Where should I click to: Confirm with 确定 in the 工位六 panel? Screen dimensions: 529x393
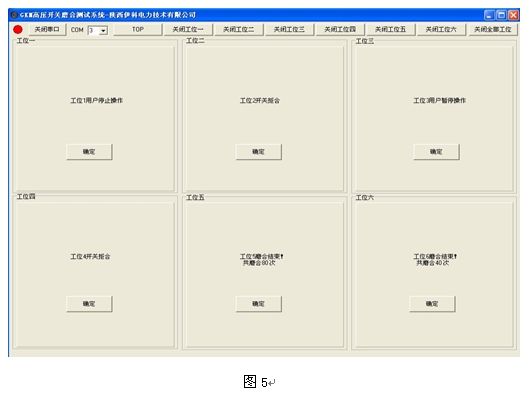pyautogui.click(x=432, y=304)
